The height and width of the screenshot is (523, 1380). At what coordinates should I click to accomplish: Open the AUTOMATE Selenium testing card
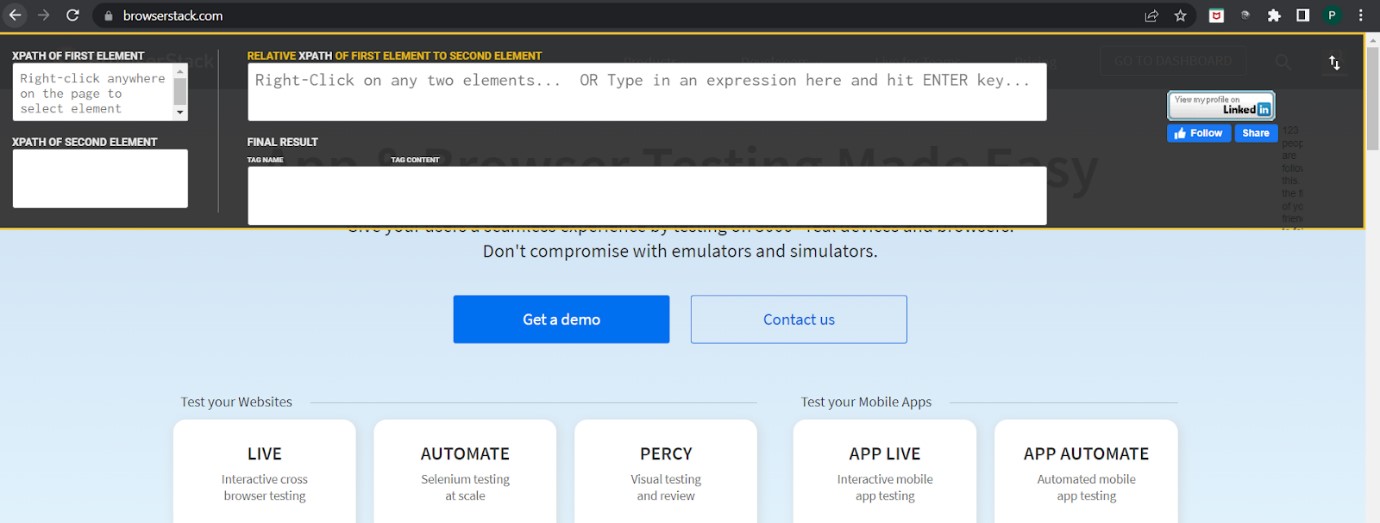coord(465,471)
